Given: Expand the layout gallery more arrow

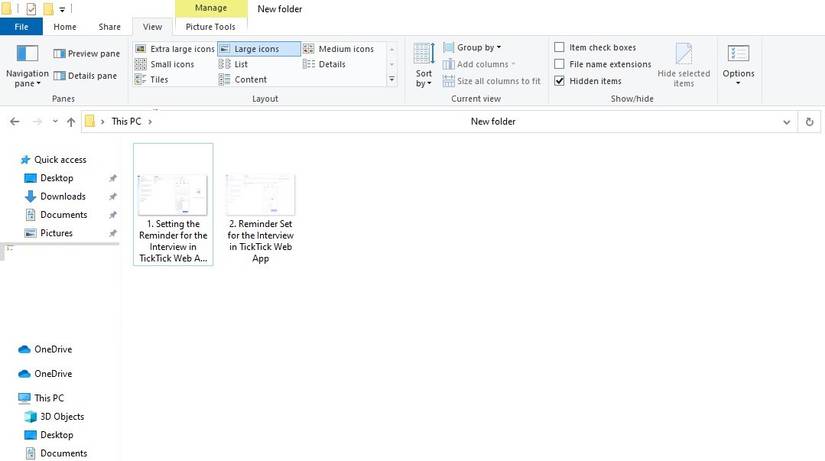Looking at the screenshot, I should [x=392, y=79].
